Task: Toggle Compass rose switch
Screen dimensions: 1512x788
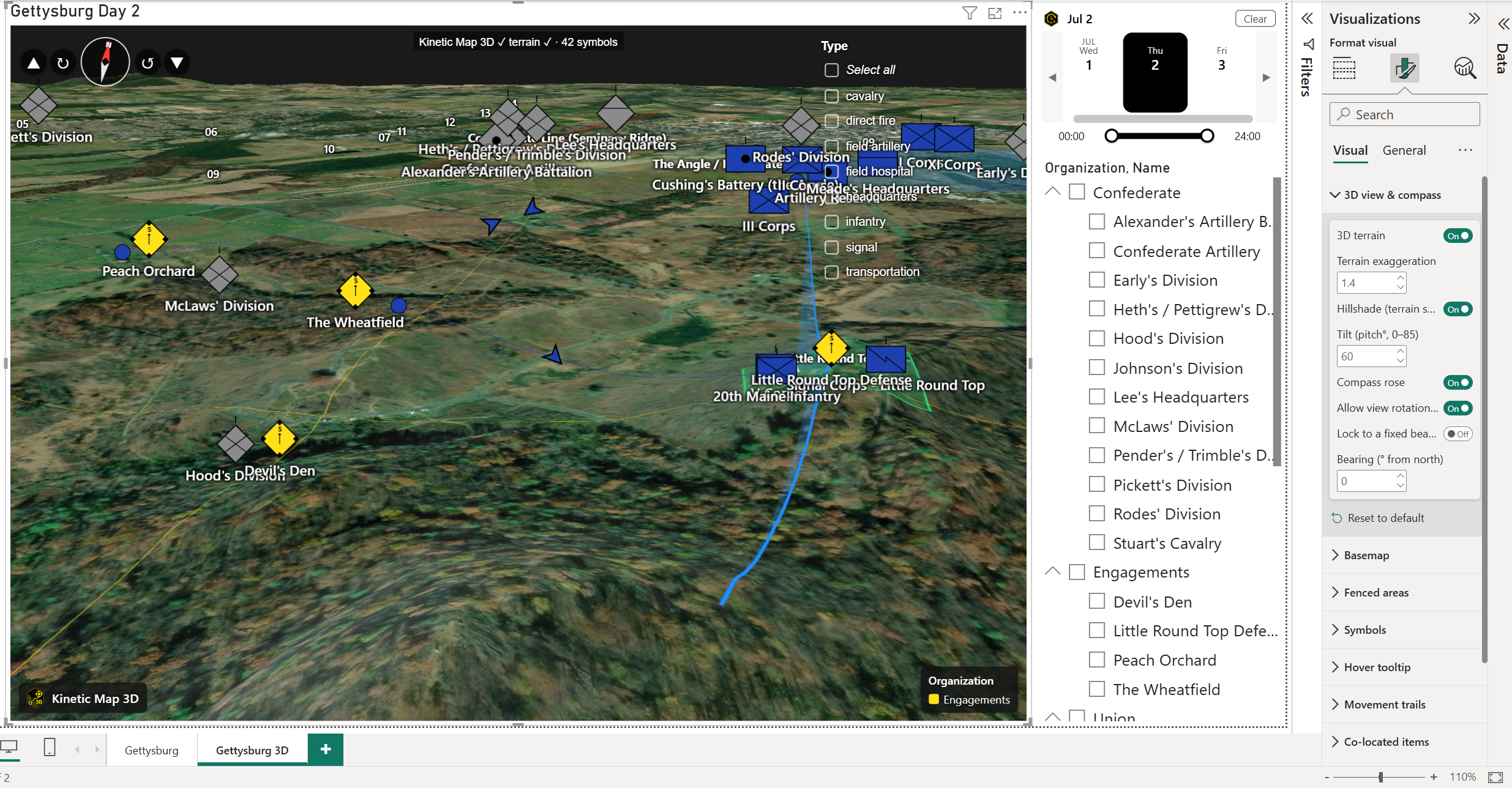Action: (1458, 383)
